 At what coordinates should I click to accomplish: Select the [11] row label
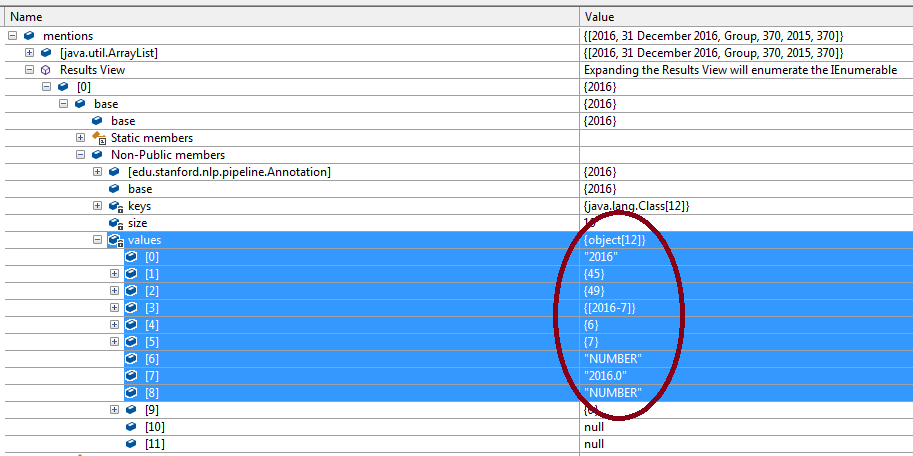coord(155,444)
